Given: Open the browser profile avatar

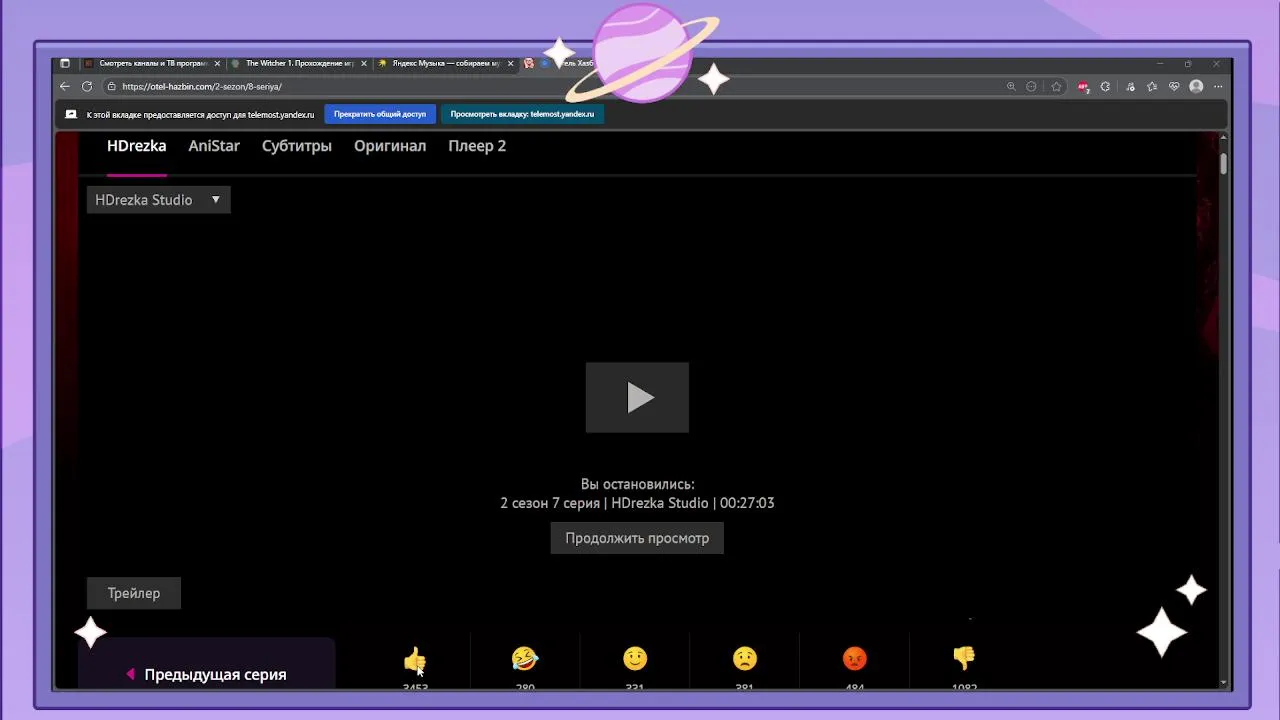Looking at the screenshot, I should (1196, 87).
